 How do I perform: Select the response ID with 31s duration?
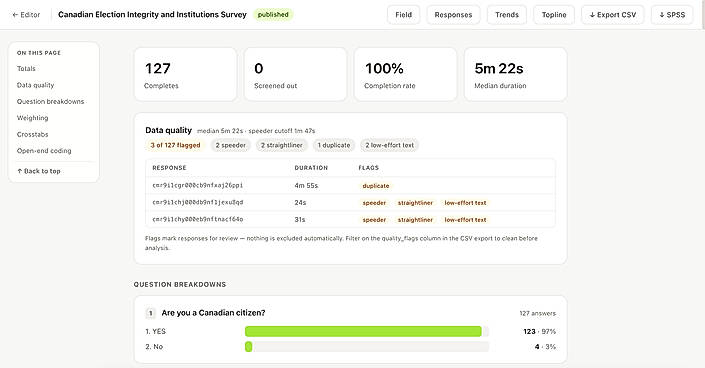(x=197, y=220)
